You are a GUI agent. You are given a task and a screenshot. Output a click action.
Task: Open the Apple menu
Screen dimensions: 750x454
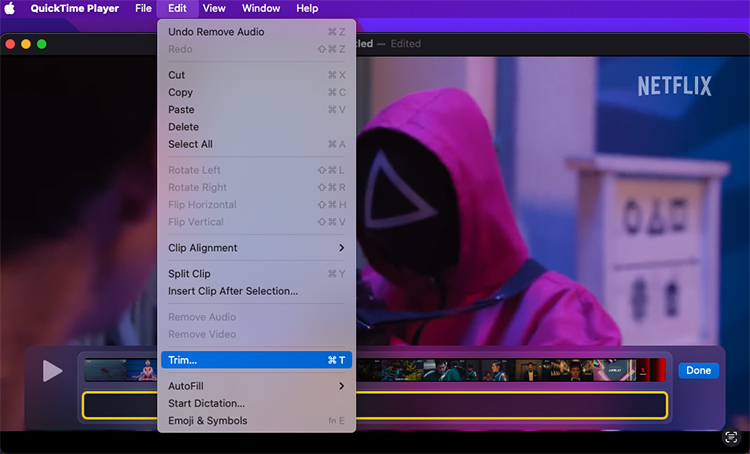coord(10,8)
